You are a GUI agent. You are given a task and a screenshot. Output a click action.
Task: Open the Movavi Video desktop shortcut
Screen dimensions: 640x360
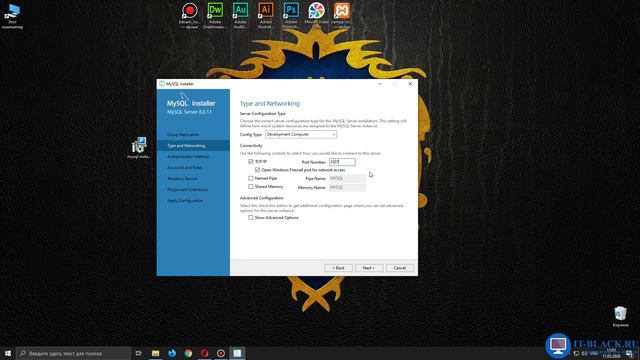(316, 15)
